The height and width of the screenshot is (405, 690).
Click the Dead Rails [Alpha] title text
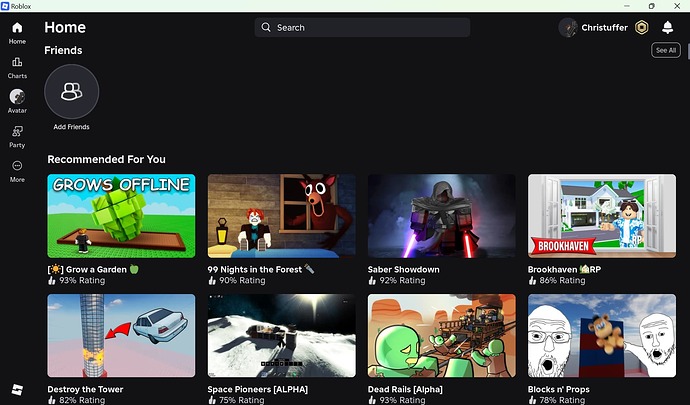click(x=405, y=389)
